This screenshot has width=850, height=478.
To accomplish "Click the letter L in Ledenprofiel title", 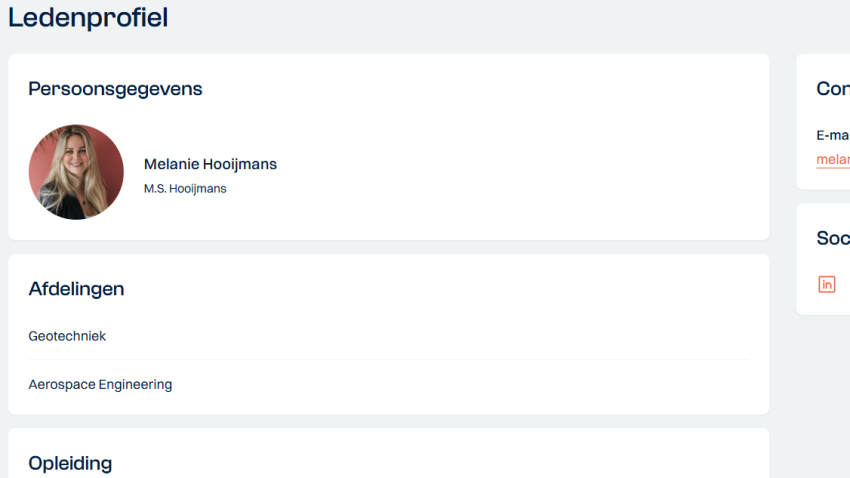I will pyautogui.click(x=15, y=17).
